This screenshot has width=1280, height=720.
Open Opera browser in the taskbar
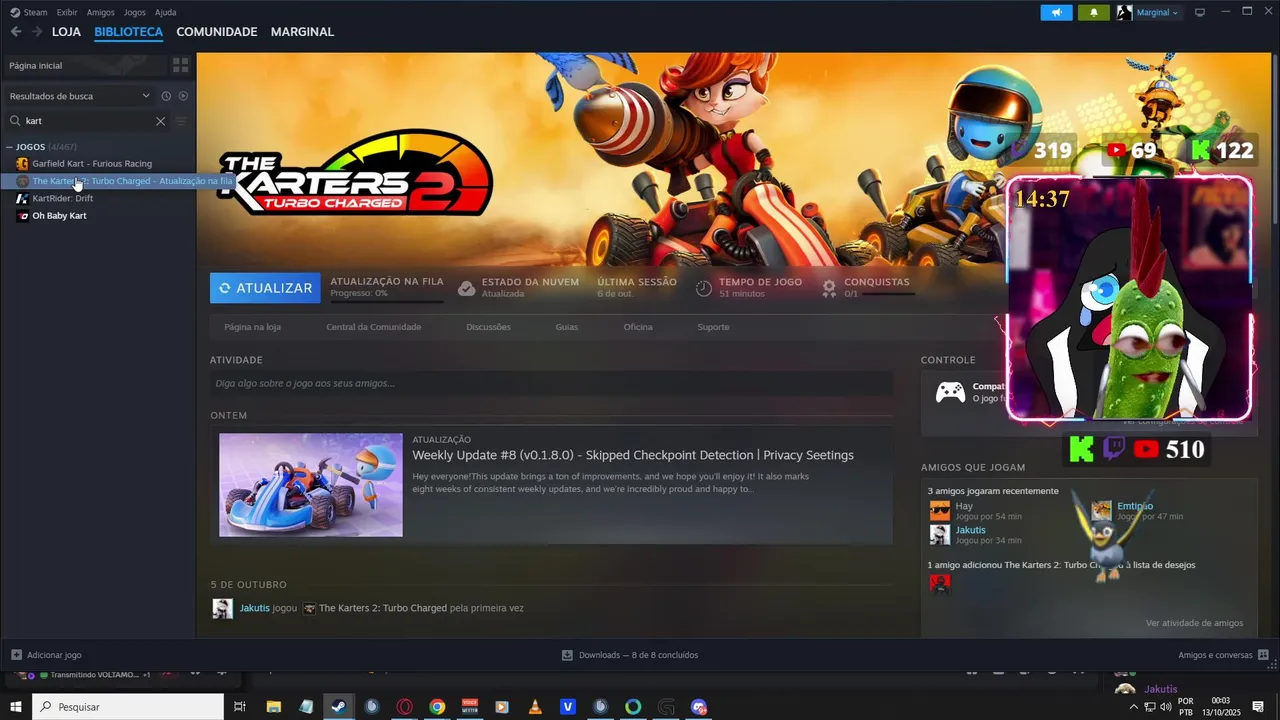pyautogui.click(x=405, y=707)
